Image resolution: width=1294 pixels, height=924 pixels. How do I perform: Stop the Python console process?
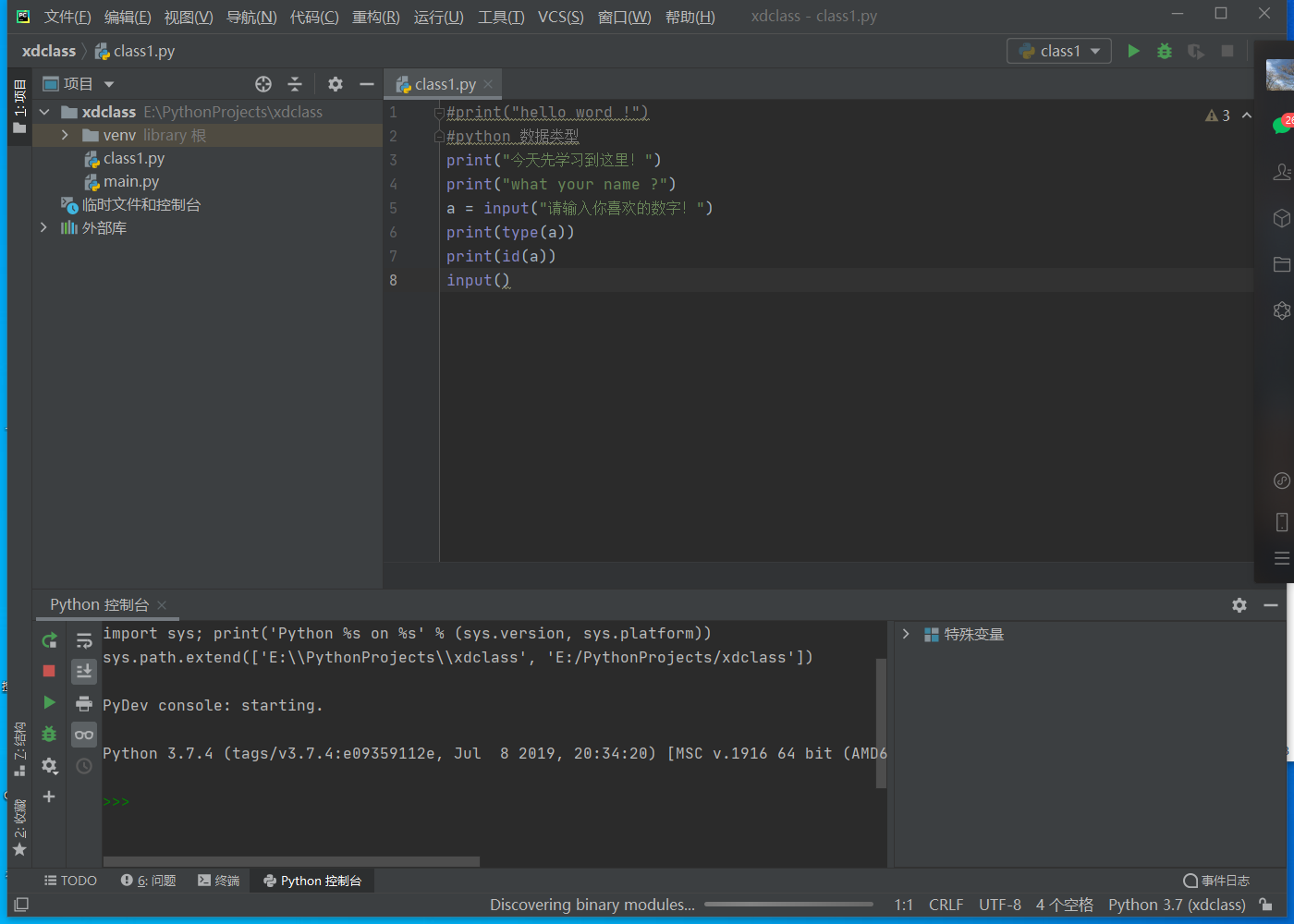coord(50,671)
